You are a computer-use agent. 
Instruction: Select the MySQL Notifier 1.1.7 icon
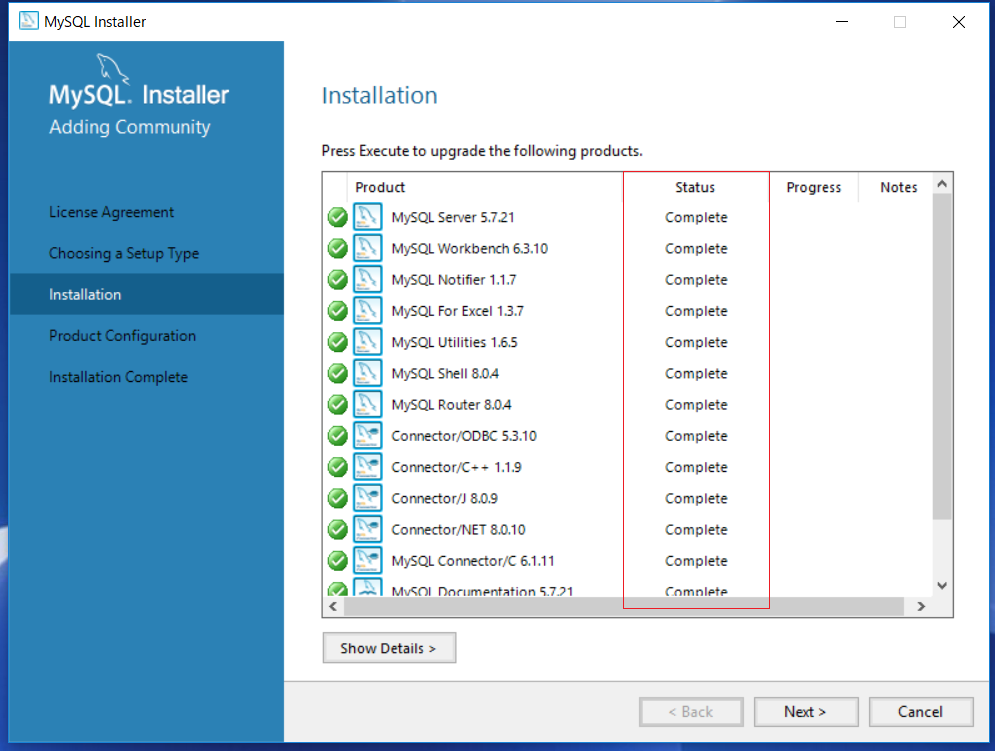point(368,279)
